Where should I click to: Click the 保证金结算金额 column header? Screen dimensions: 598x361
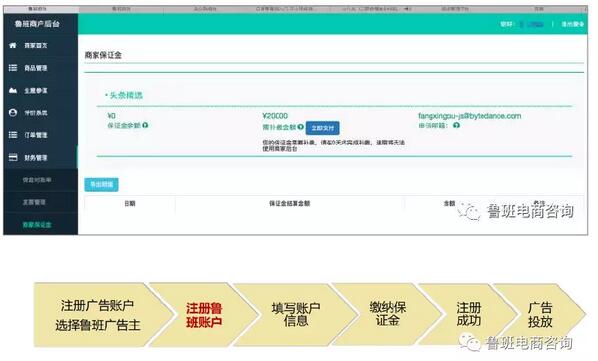point(289,204)
